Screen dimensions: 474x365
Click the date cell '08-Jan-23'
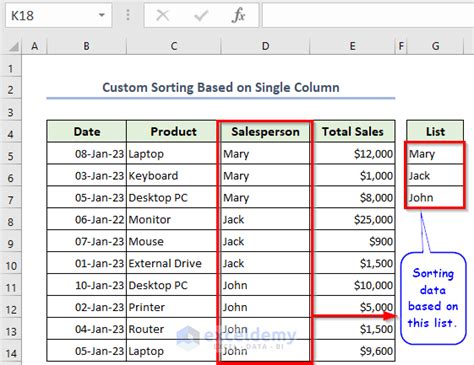coord(87,154)
